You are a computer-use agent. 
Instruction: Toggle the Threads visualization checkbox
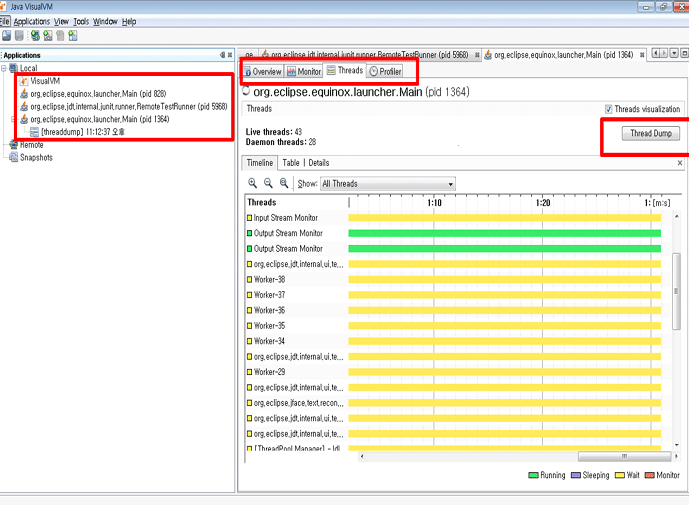tap(609, 109)
